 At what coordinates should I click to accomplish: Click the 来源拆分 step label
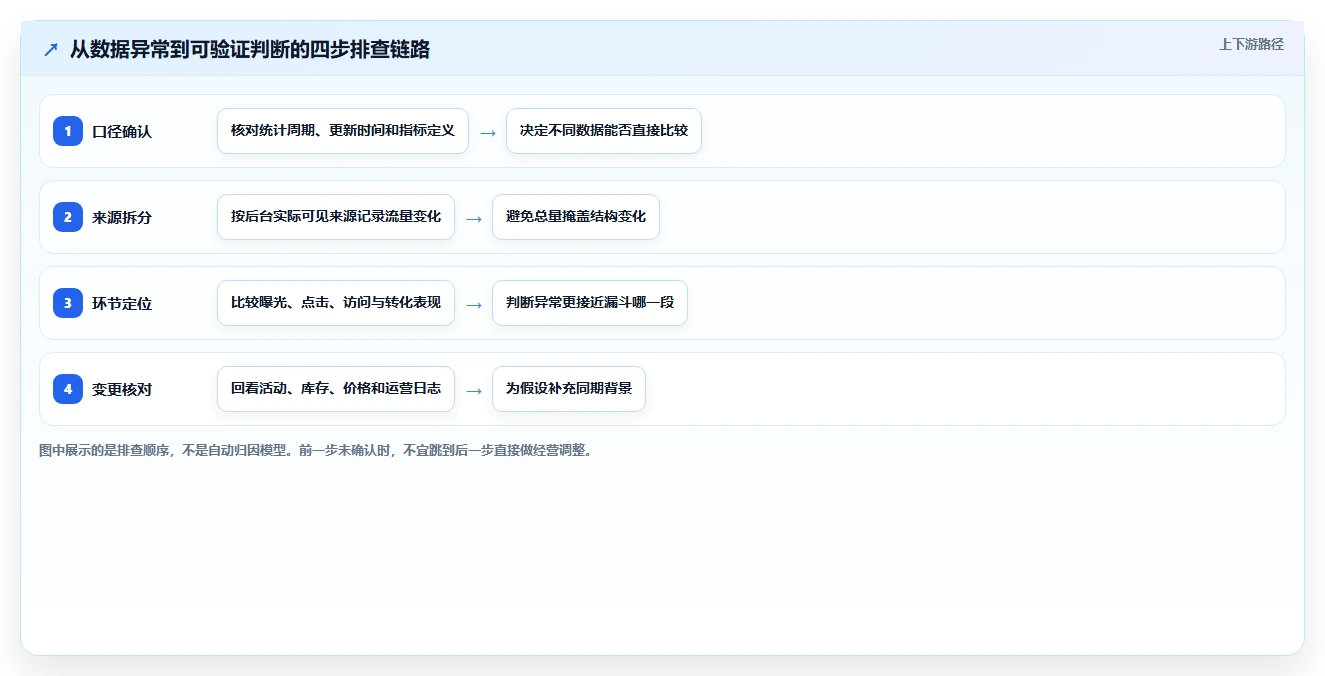[122, 217]
